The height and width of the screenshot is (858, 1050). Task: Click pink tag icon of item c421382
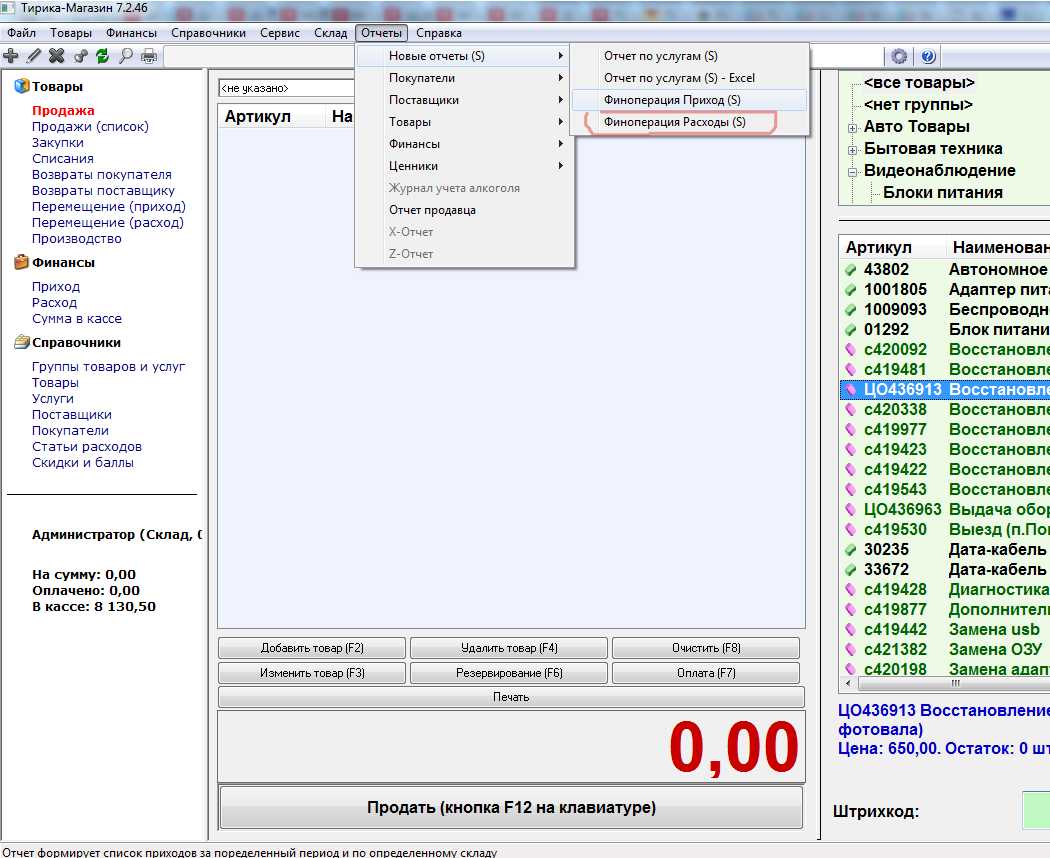(x=850, y=649)
